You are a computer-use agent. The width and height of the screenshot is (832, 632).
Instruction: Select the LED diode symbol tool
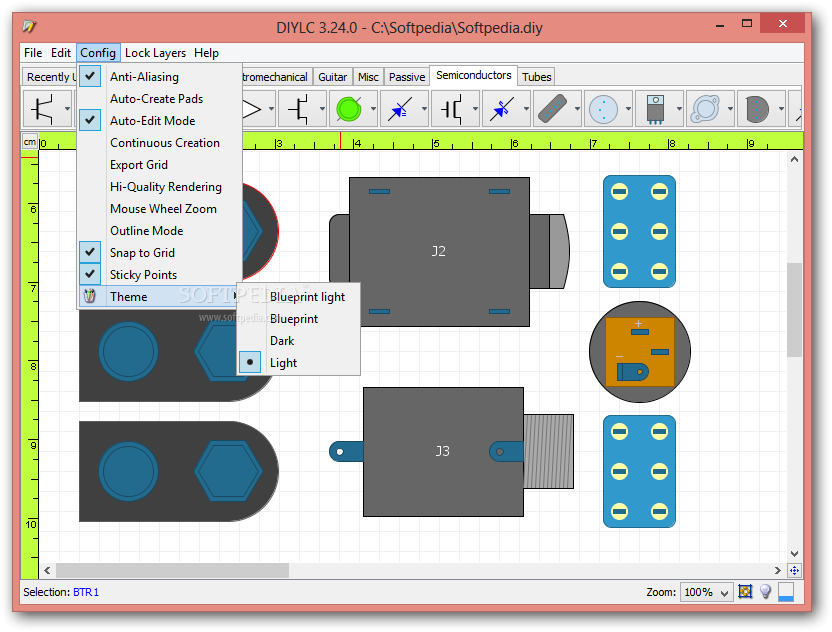(400, 109)
